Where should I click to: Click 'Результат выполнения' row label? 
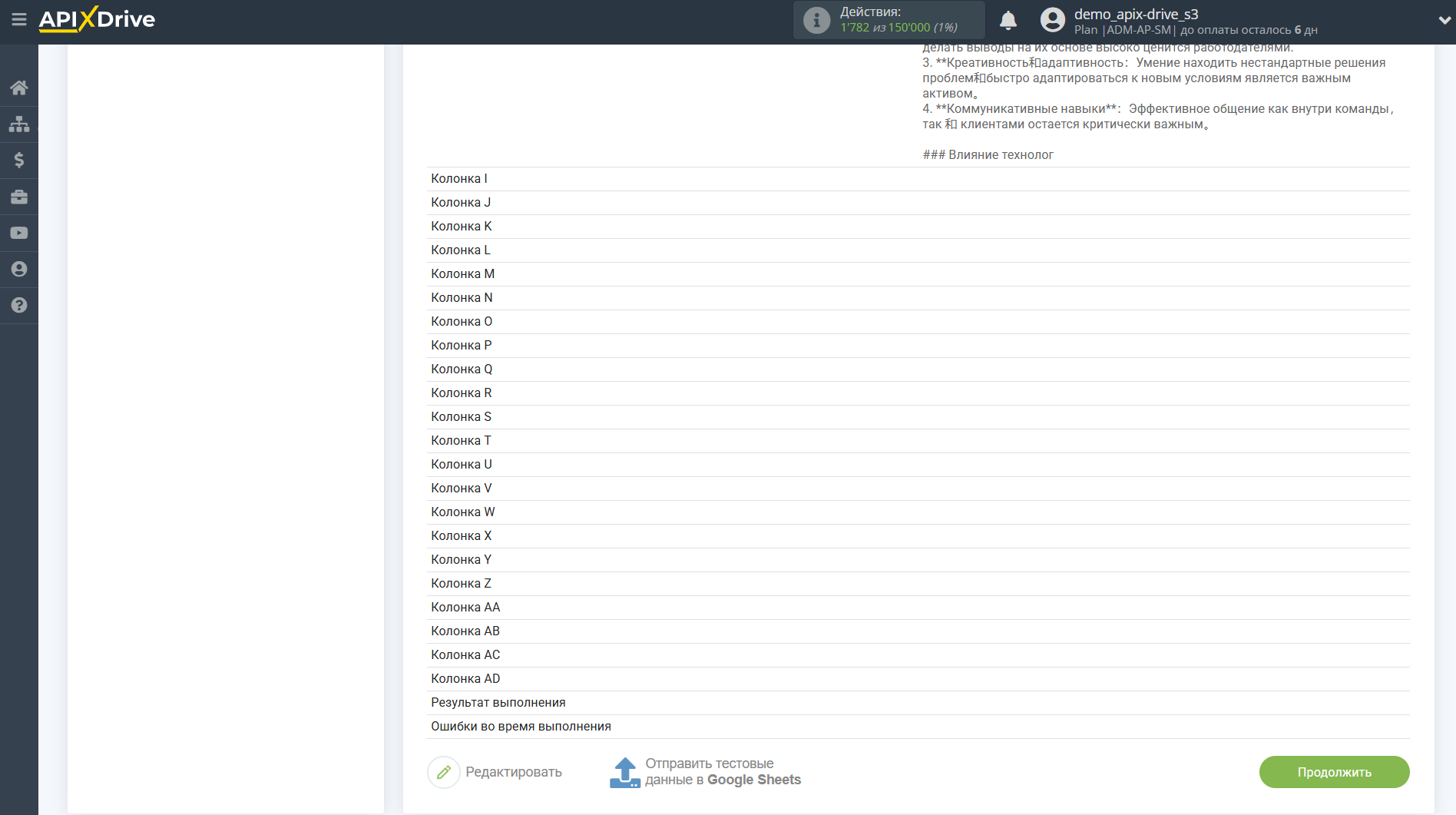pyautogui.click(x=498, y=703)
